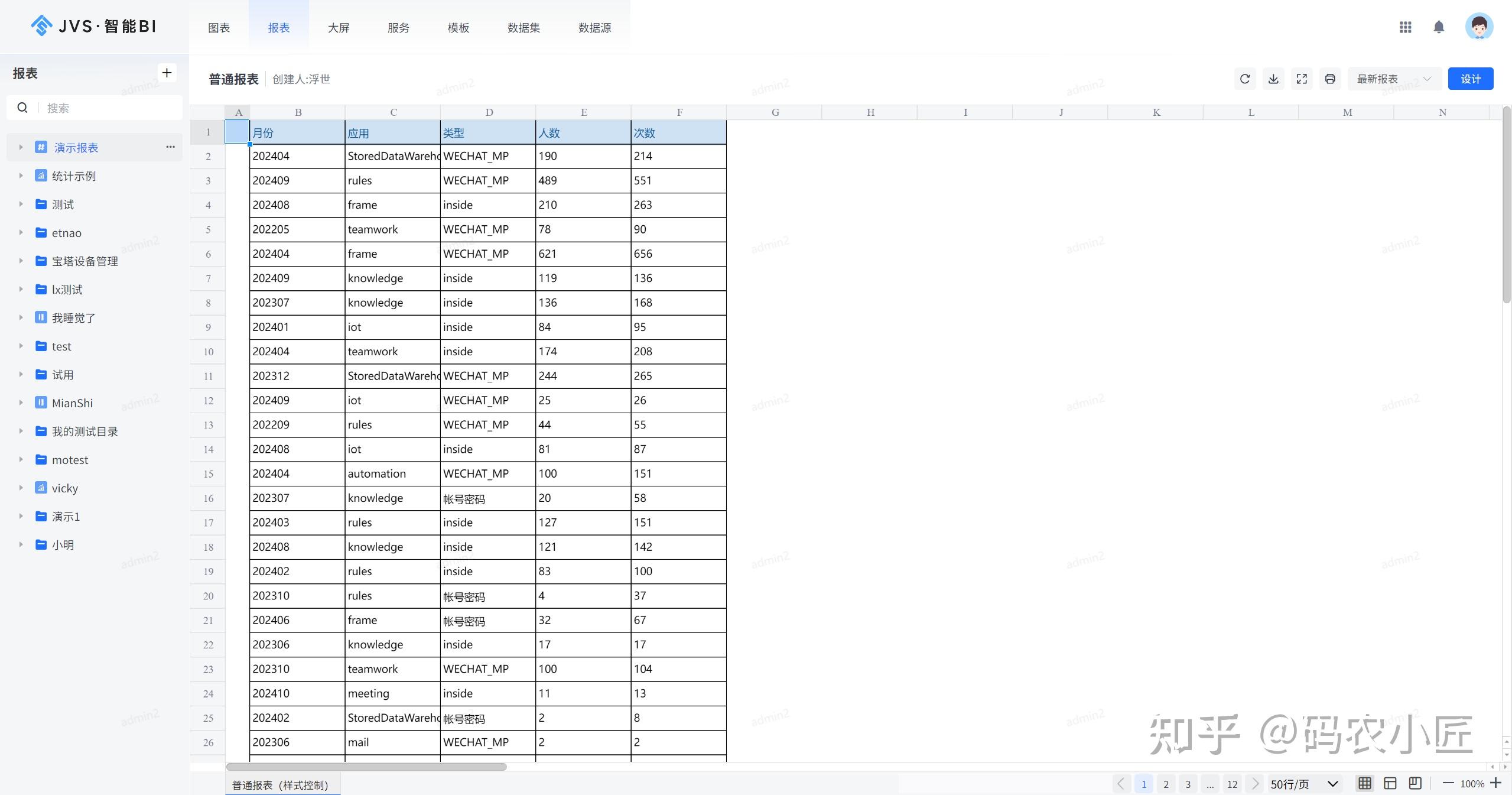
Task: Switch to grid view mode icon
Action: tap(1364, 784)
